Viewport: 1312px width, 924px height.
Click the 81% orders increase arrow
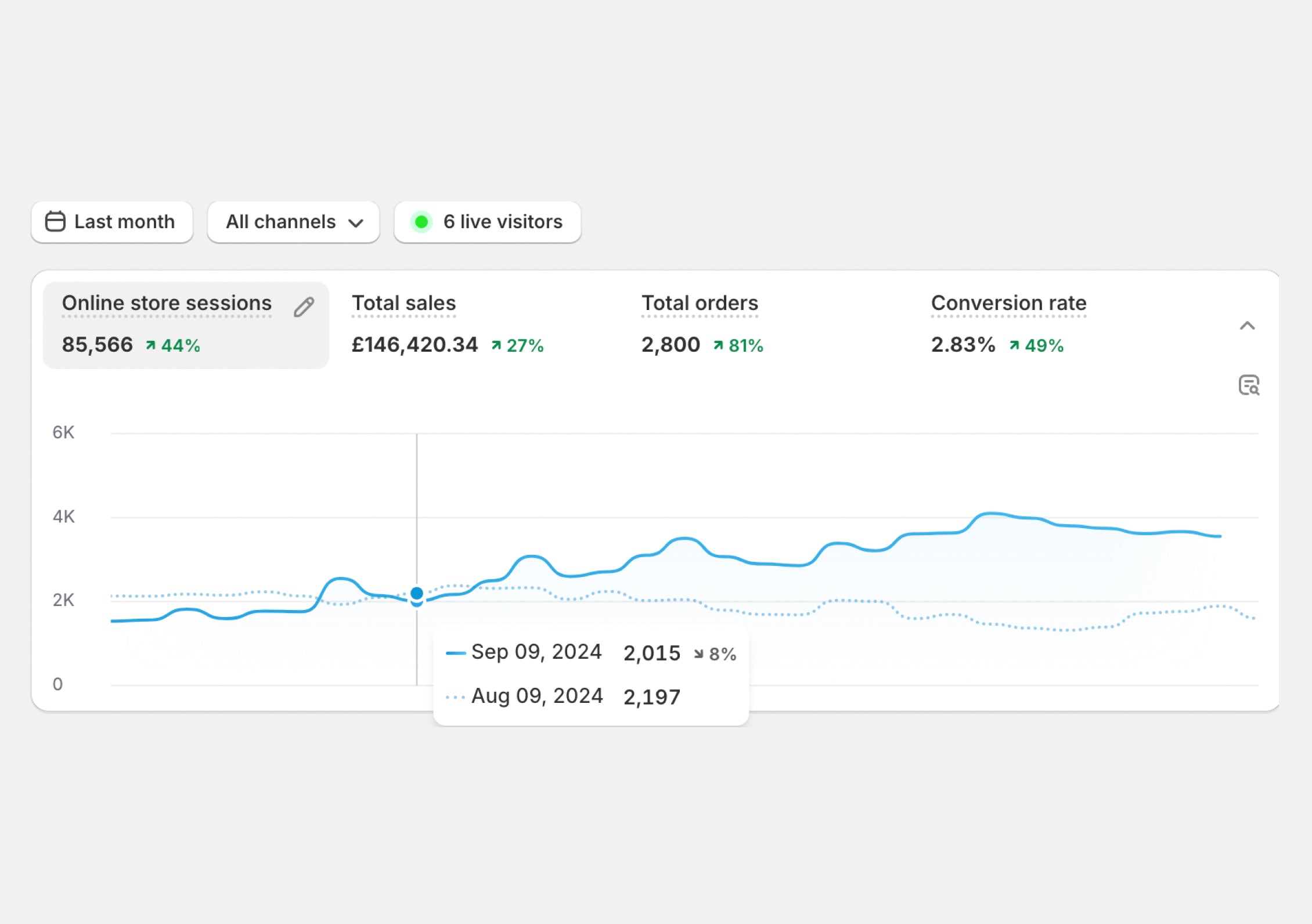point(718,345)
